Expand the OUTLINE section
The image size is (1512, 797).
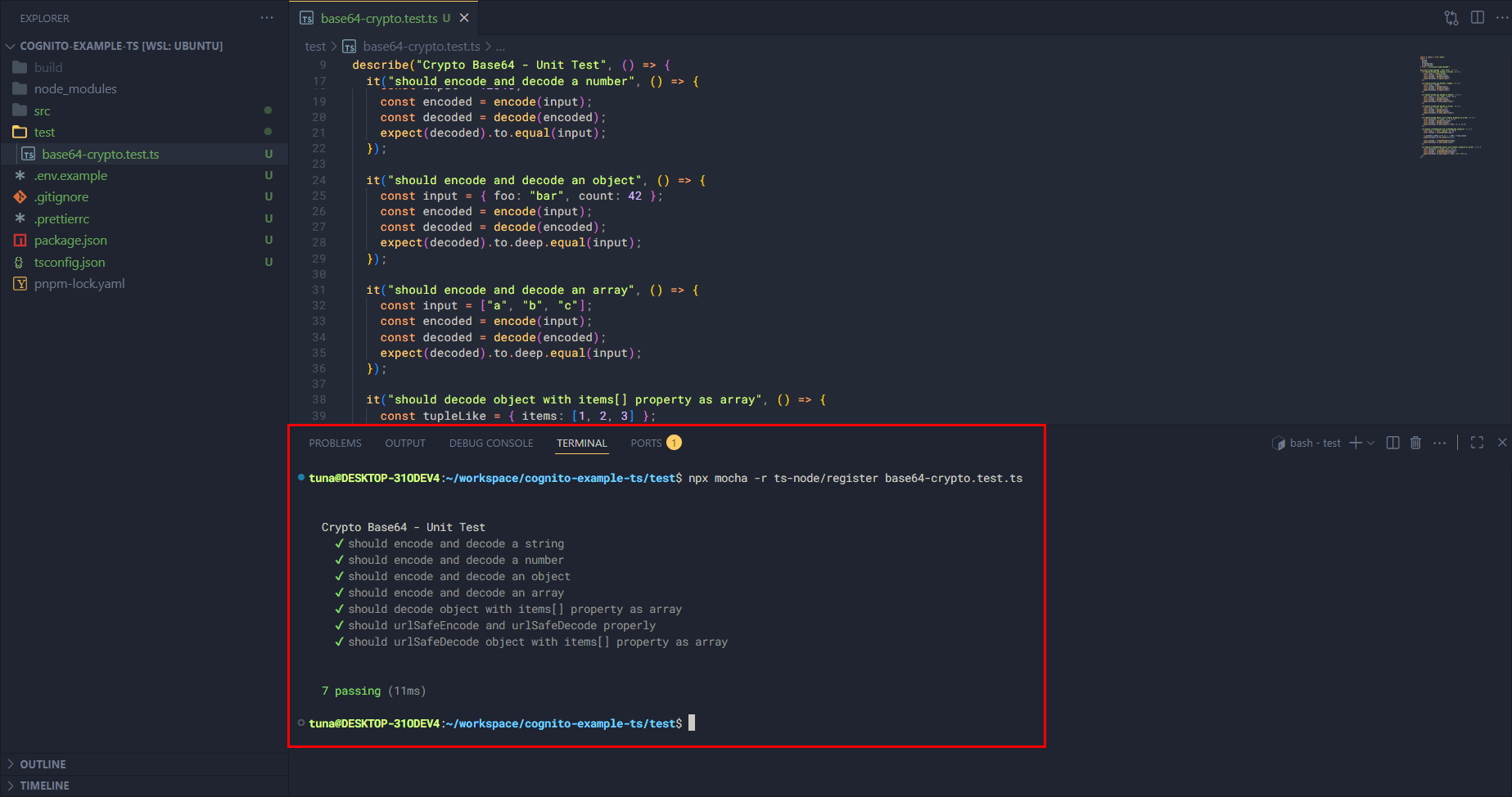tap(43, 764)
